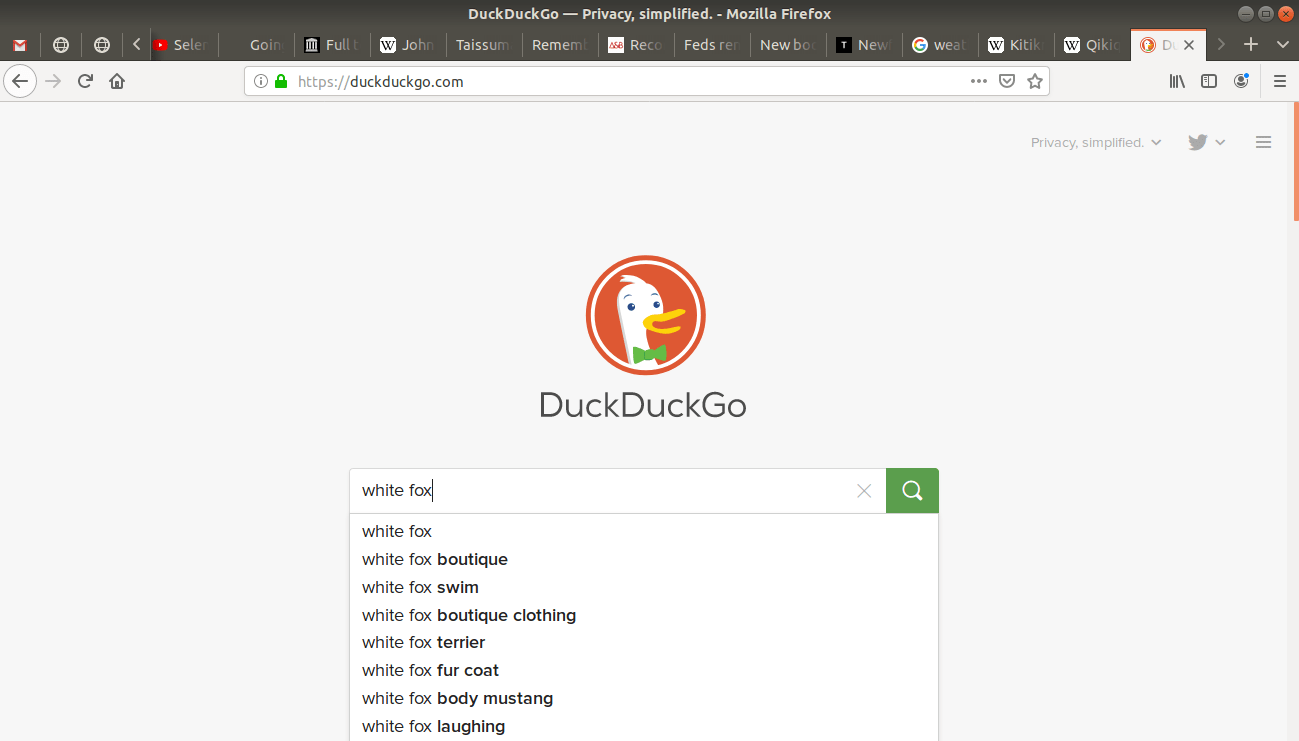The height and width of the screenshot is (741, 1299).
Task: Open the DuckDuckGo side menu
Action: [x=1263, y=142]
